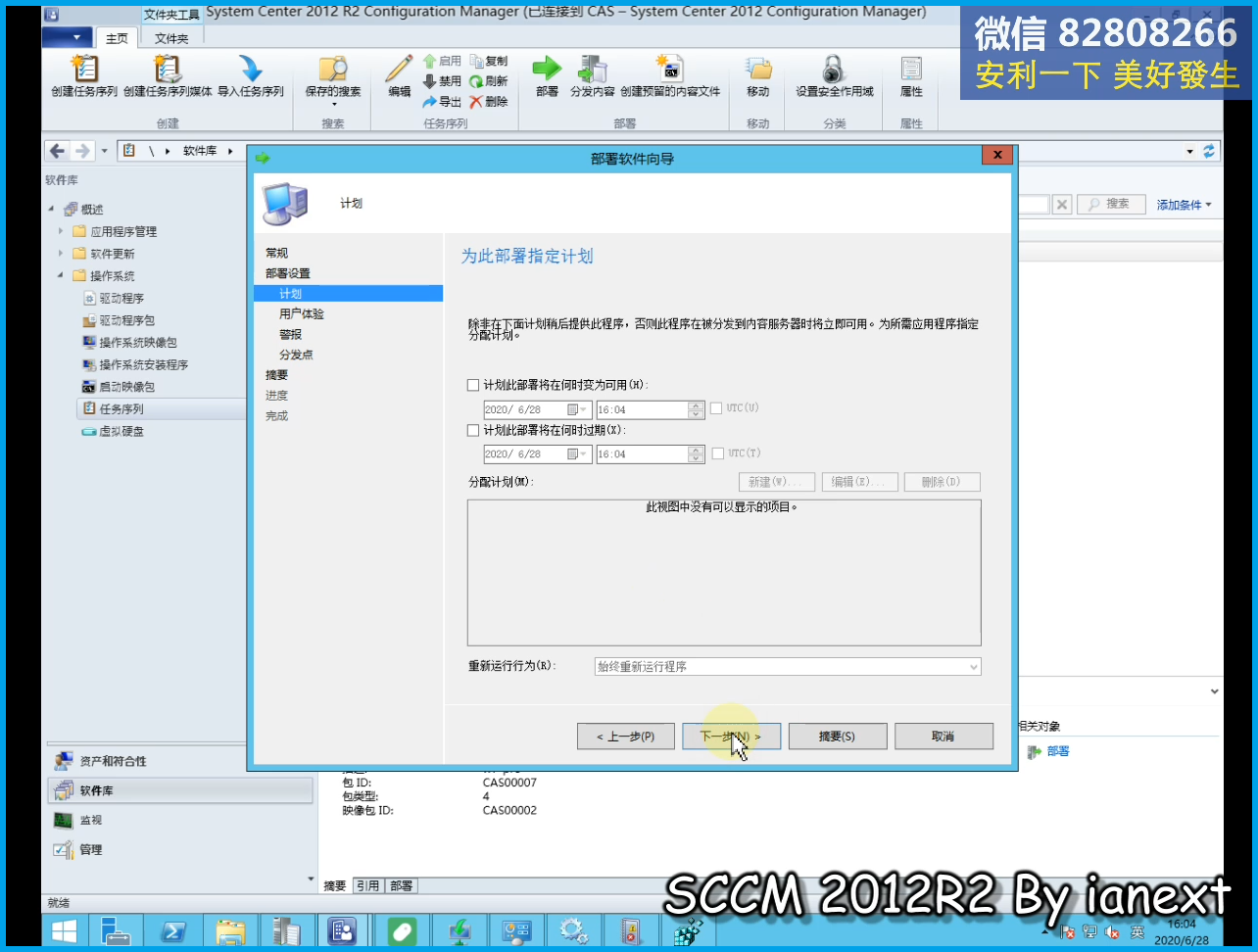This screenshot has width=1258, height=952.
Task: Click navigation Forward arrow button
Action: coord(82,151)
